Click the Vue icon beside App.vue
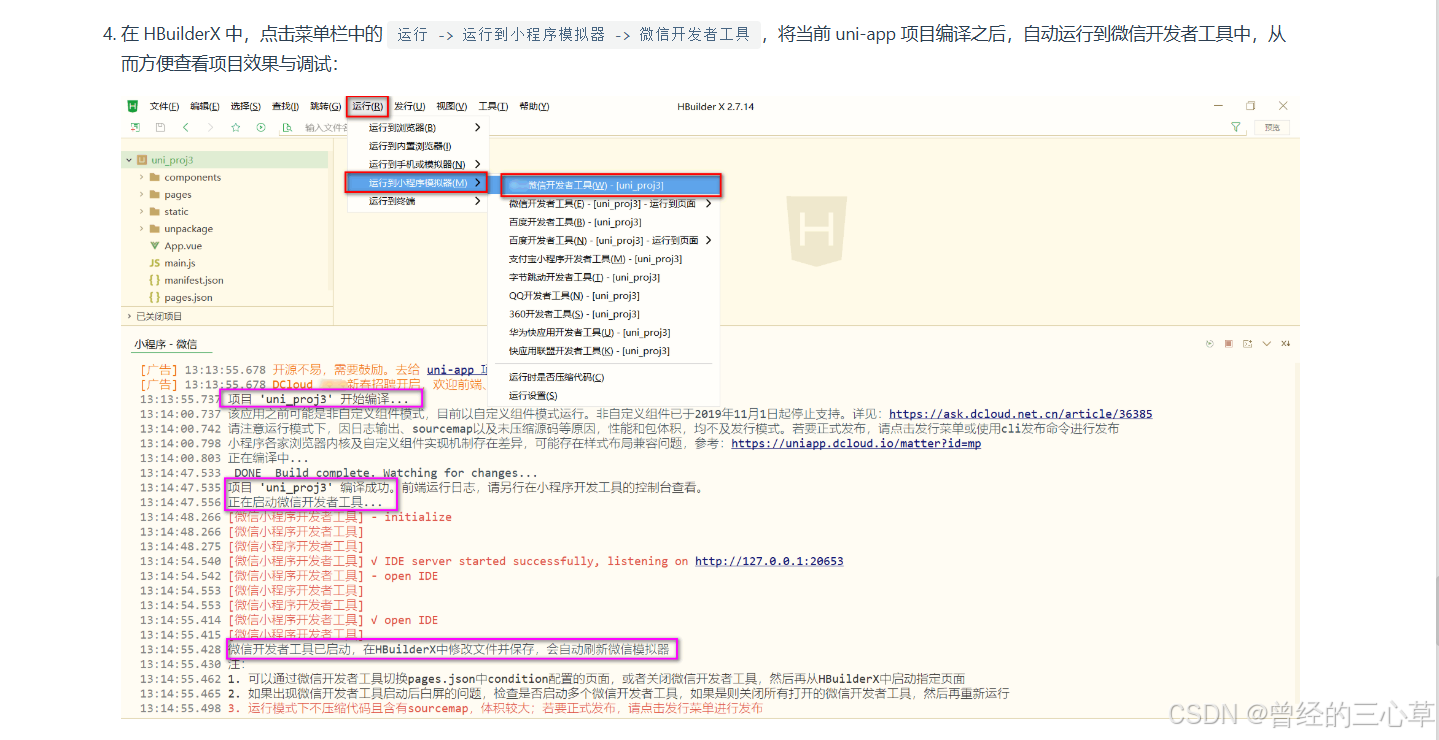This screenshot has width=1439, height=740. pos(155,245)
